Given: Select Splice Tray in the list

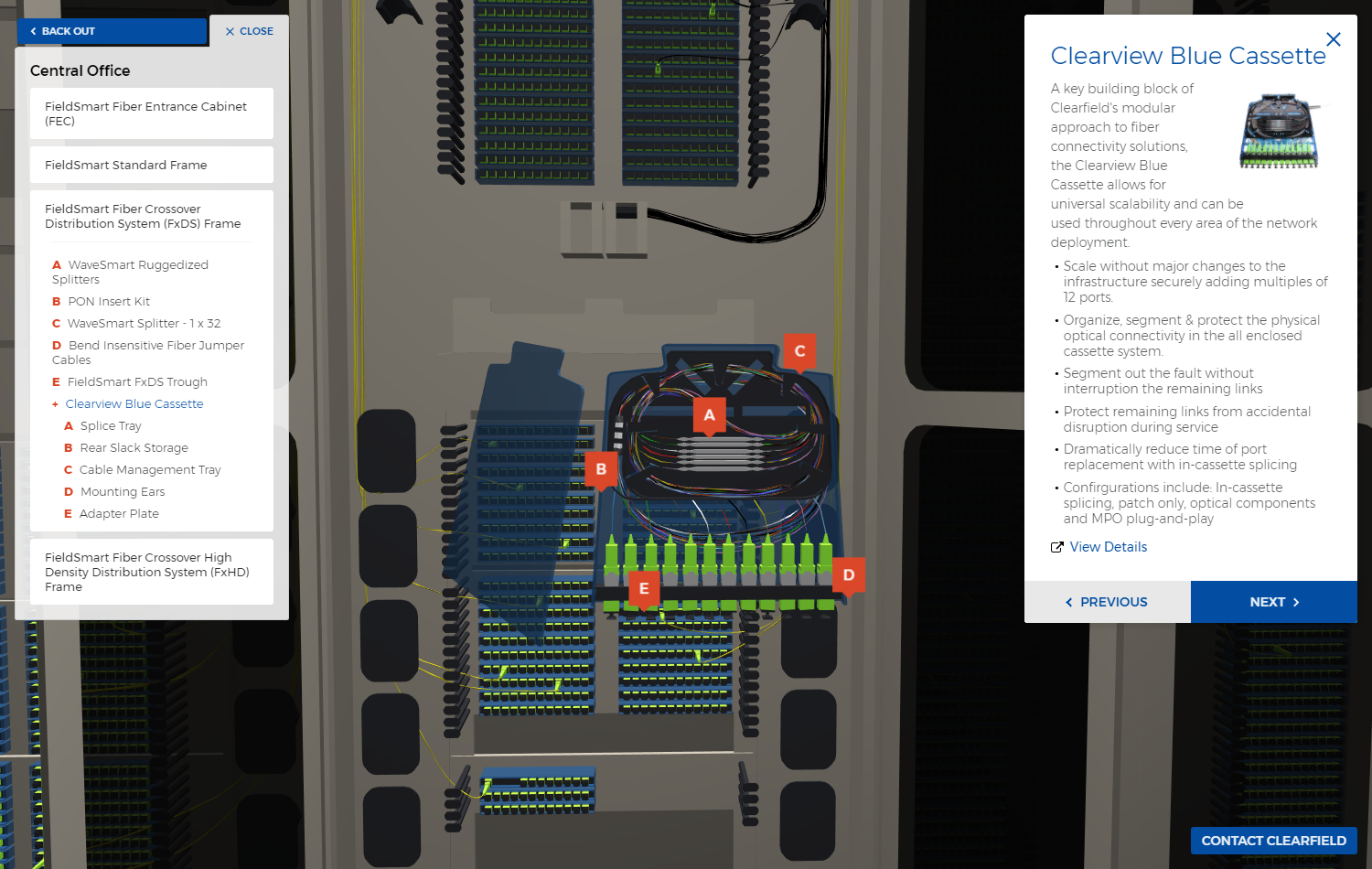Looking at the screenshot, I should click(x=102, y=425).
